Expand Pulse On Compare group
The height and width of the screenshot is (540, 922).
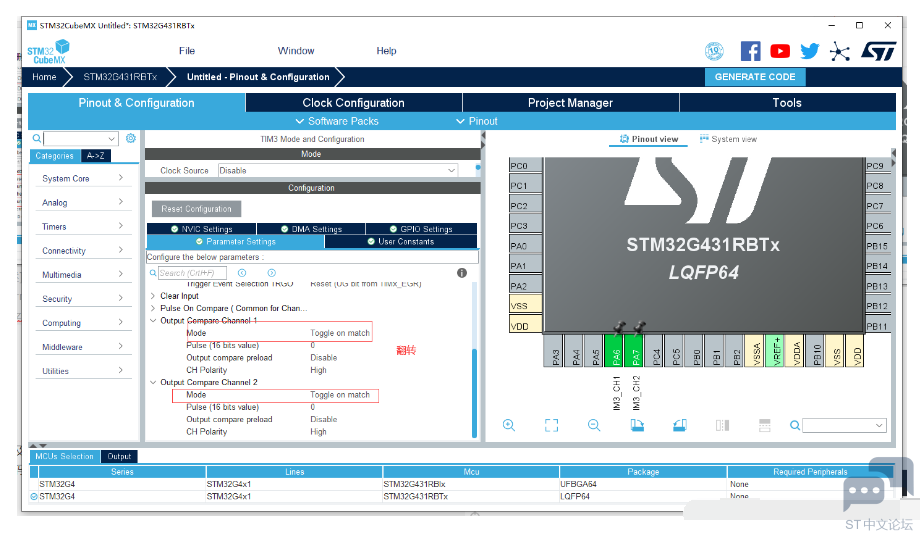pyautogui.click(x=153, y=308)
